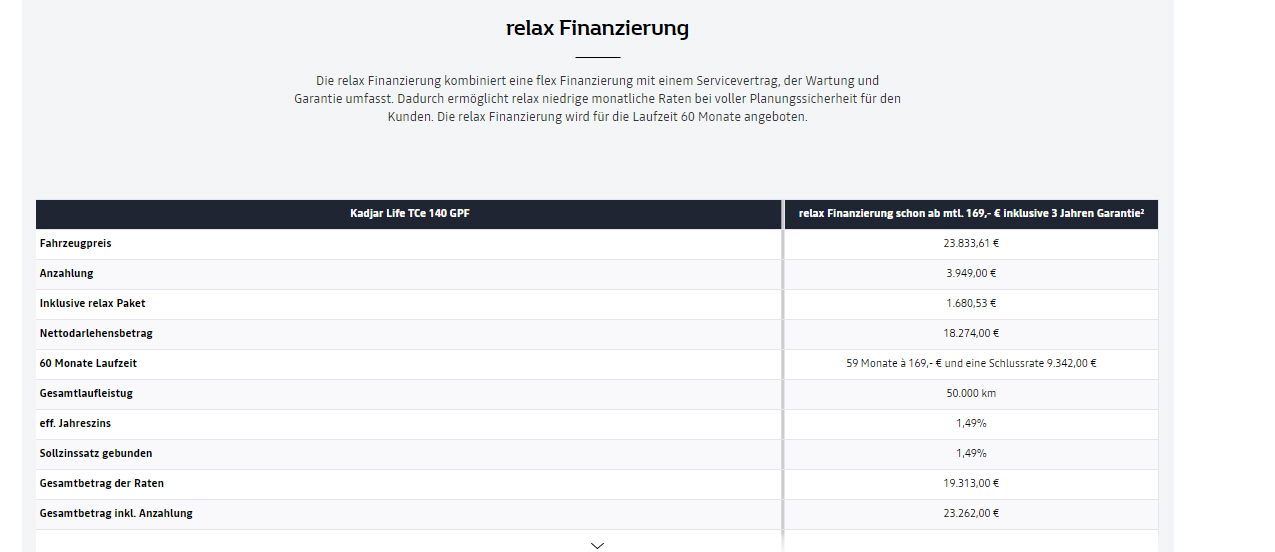1275x552 pixels.
Task: Select the Kadjar Life TCe 140 GPF column header
Action: click(409, 213)
